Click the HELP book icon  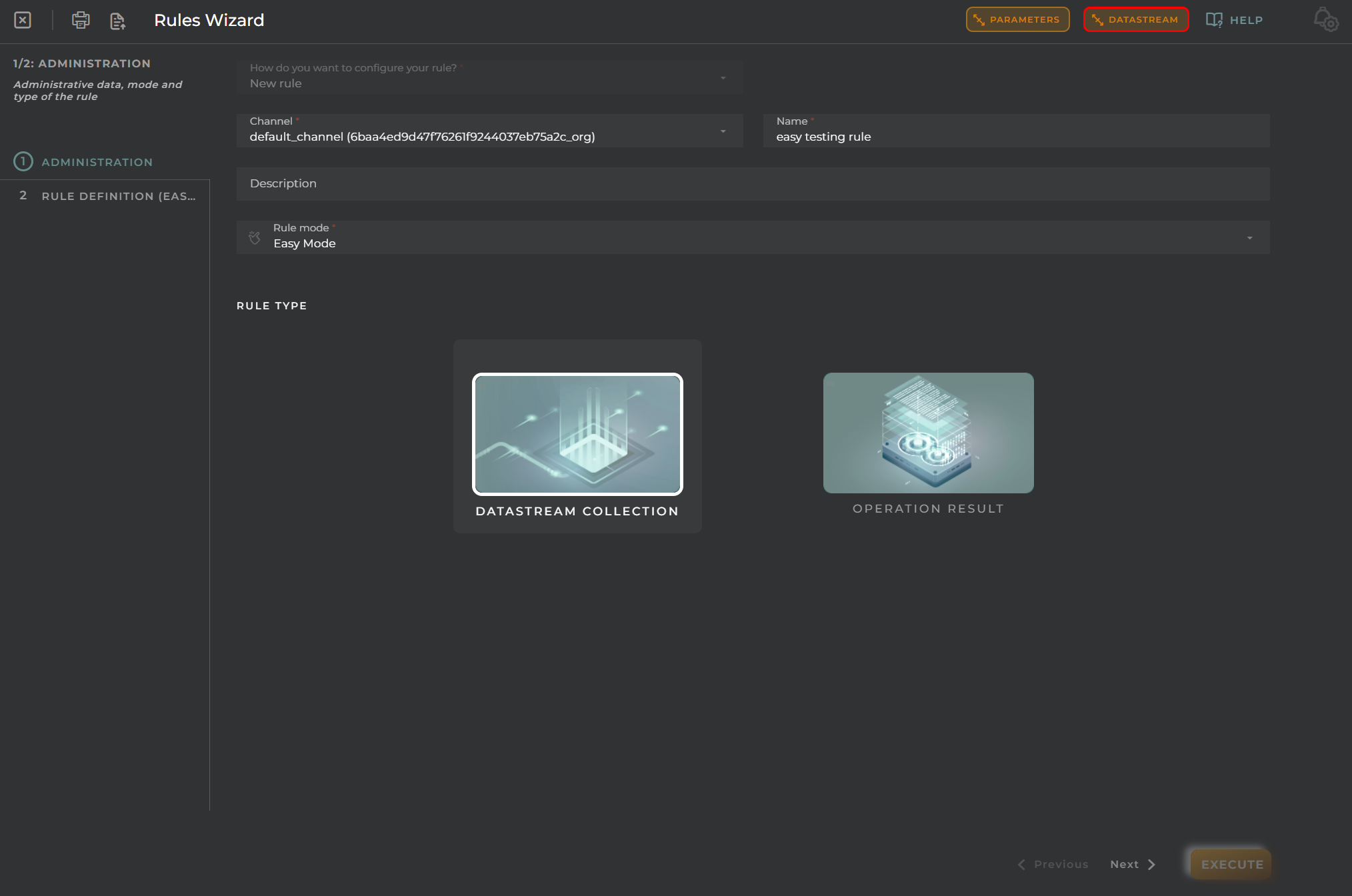click(x=1214, y=20)
